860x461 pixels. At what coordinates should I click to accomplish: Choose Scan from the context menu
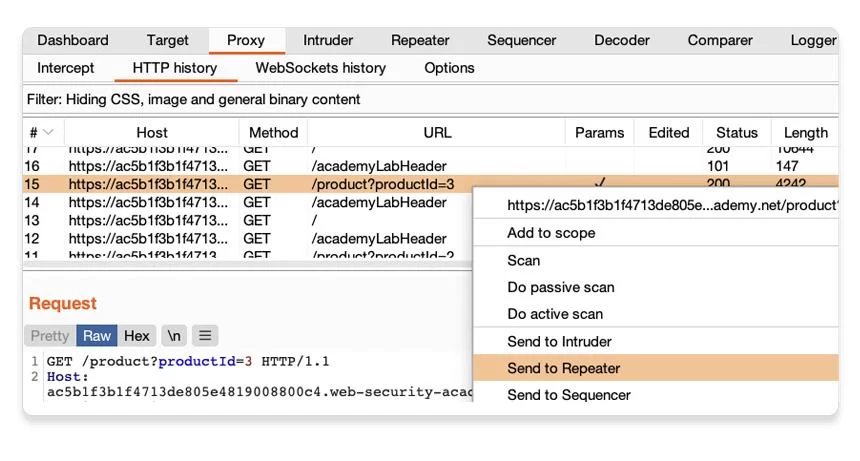(x=656, y=260)
